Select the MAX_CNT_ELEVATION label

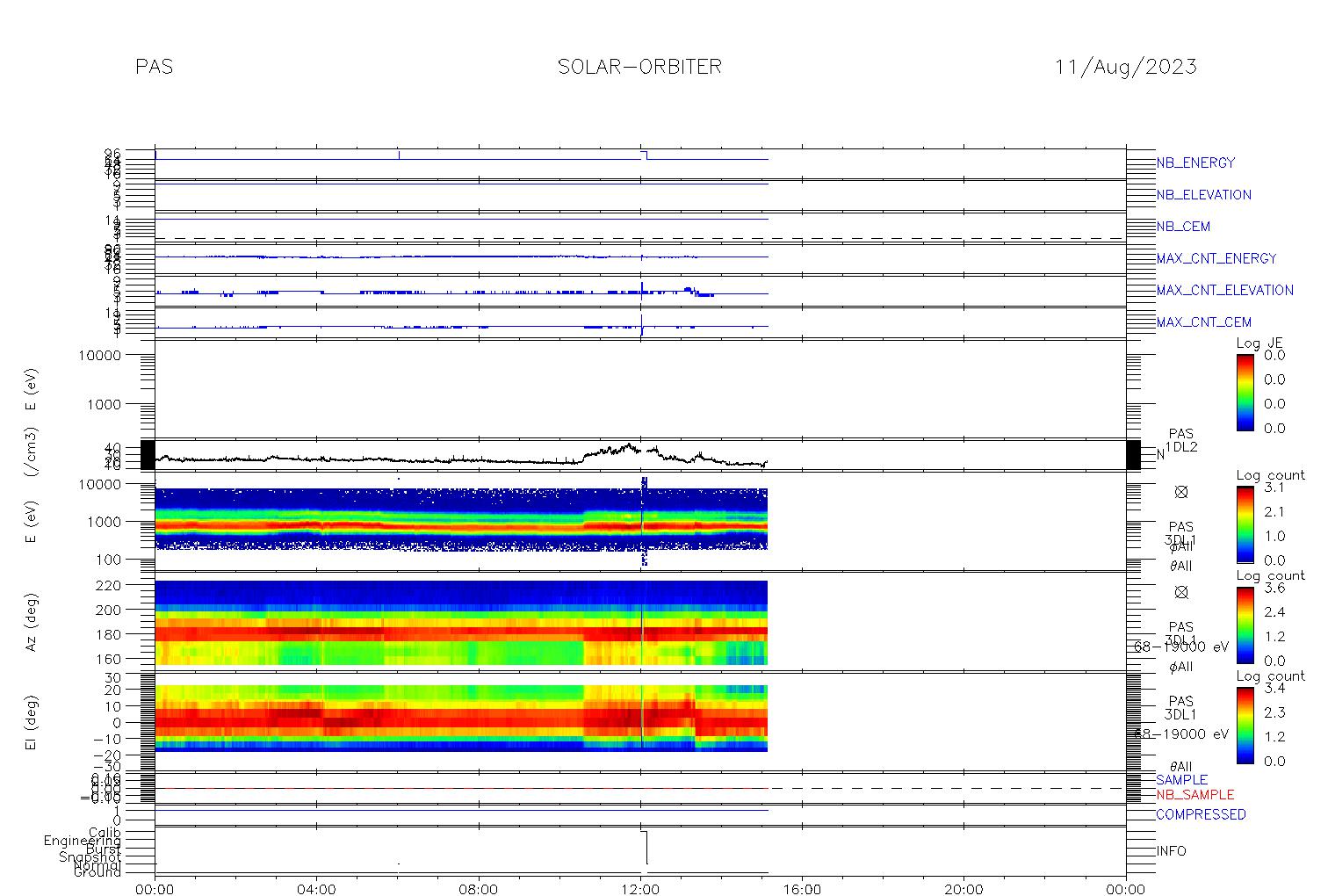pyautogui.click(x=1224, y=290)
